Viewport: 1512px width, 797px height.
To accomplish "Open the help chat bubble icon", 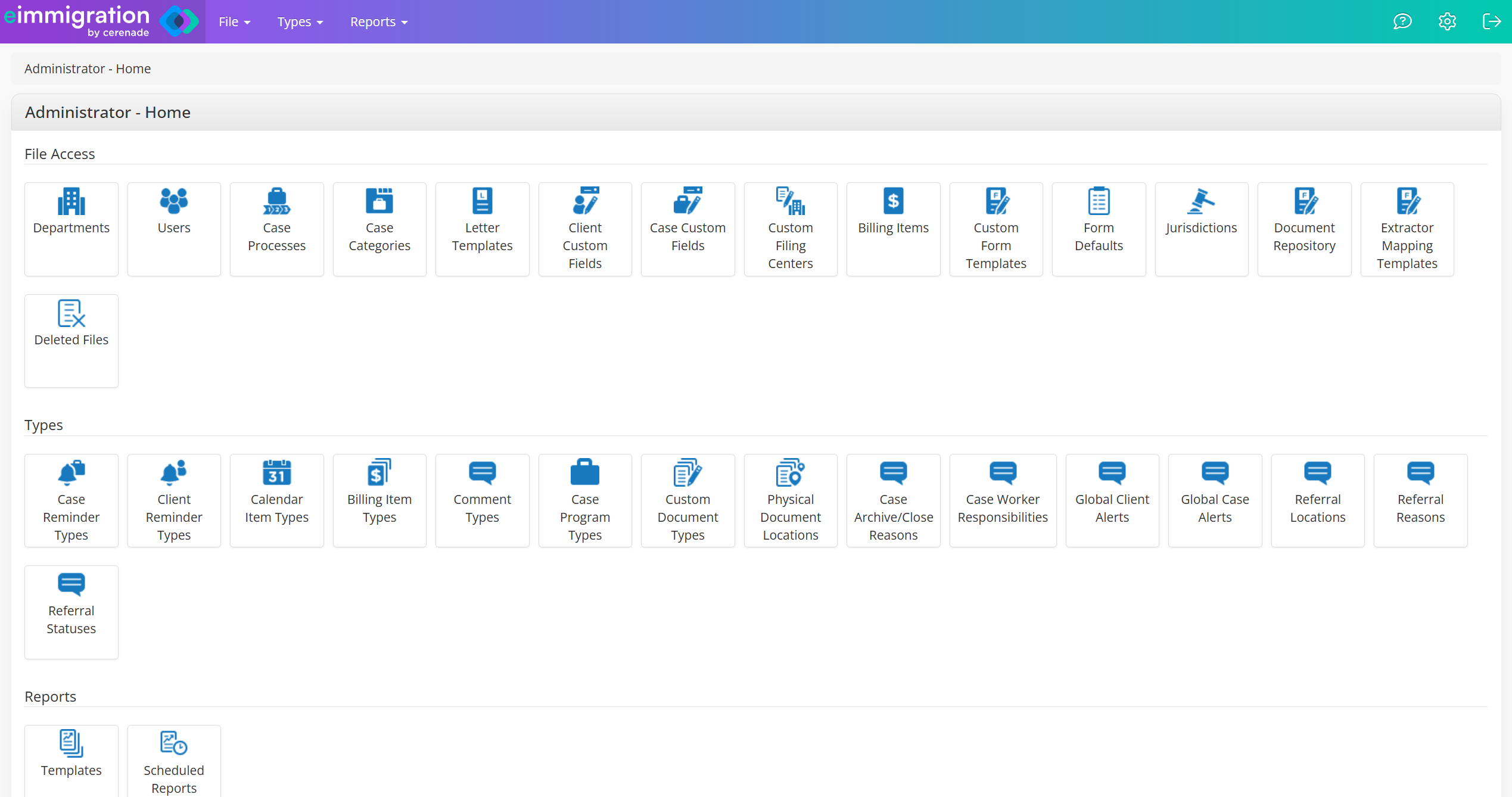I will 1402,22.
